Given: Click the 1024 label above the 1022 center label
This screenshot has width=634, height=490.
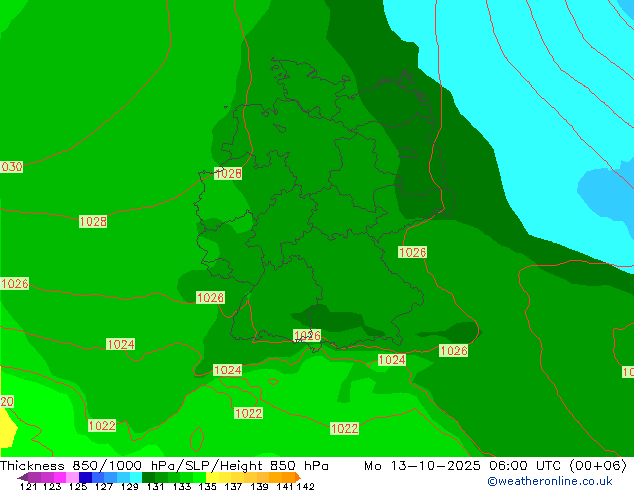Looking at the screenshot, I should pyautogui.click(x=228, y=370).
